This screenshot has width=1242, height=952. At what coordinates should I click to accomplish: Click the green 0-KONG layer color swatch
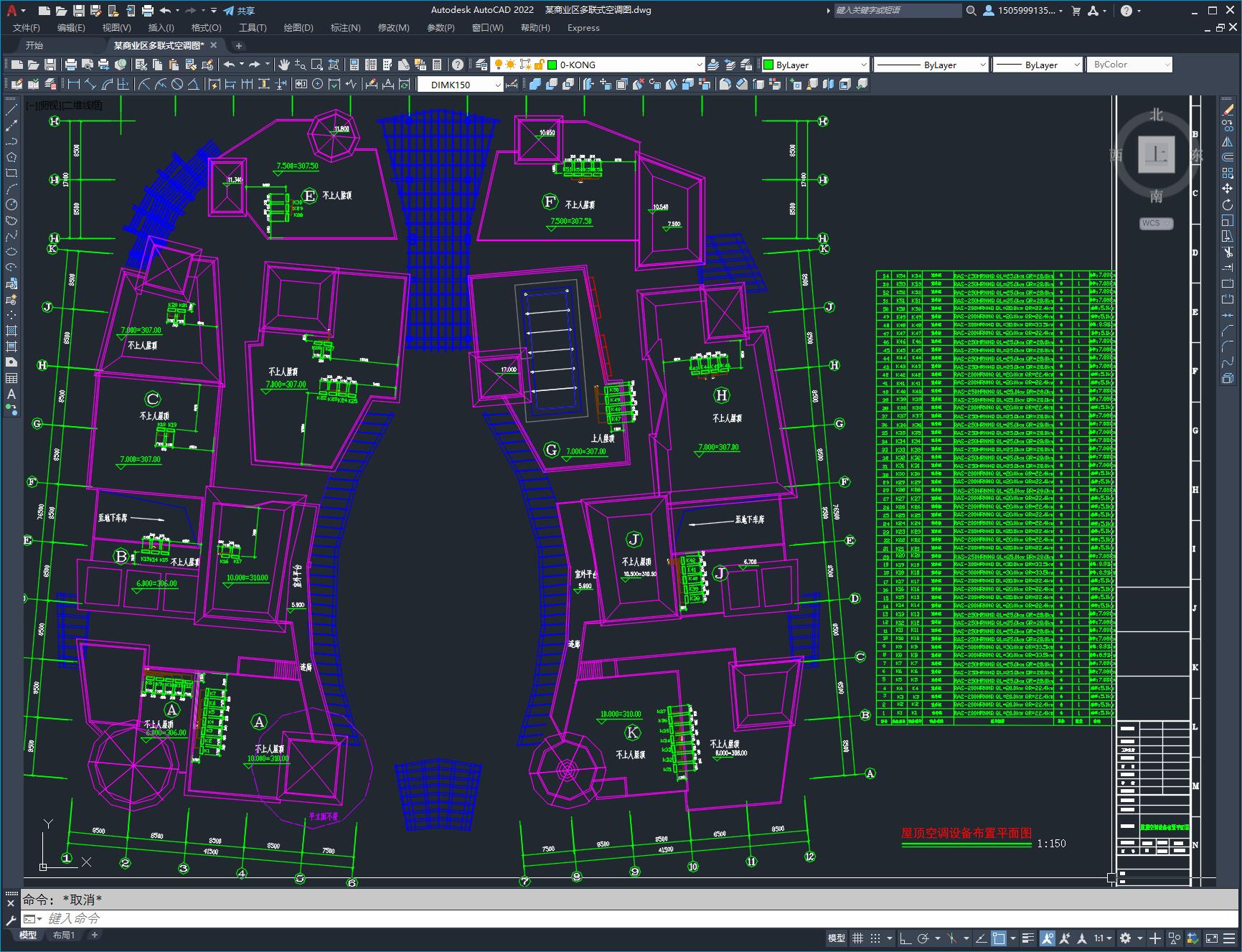click(552, 65)
